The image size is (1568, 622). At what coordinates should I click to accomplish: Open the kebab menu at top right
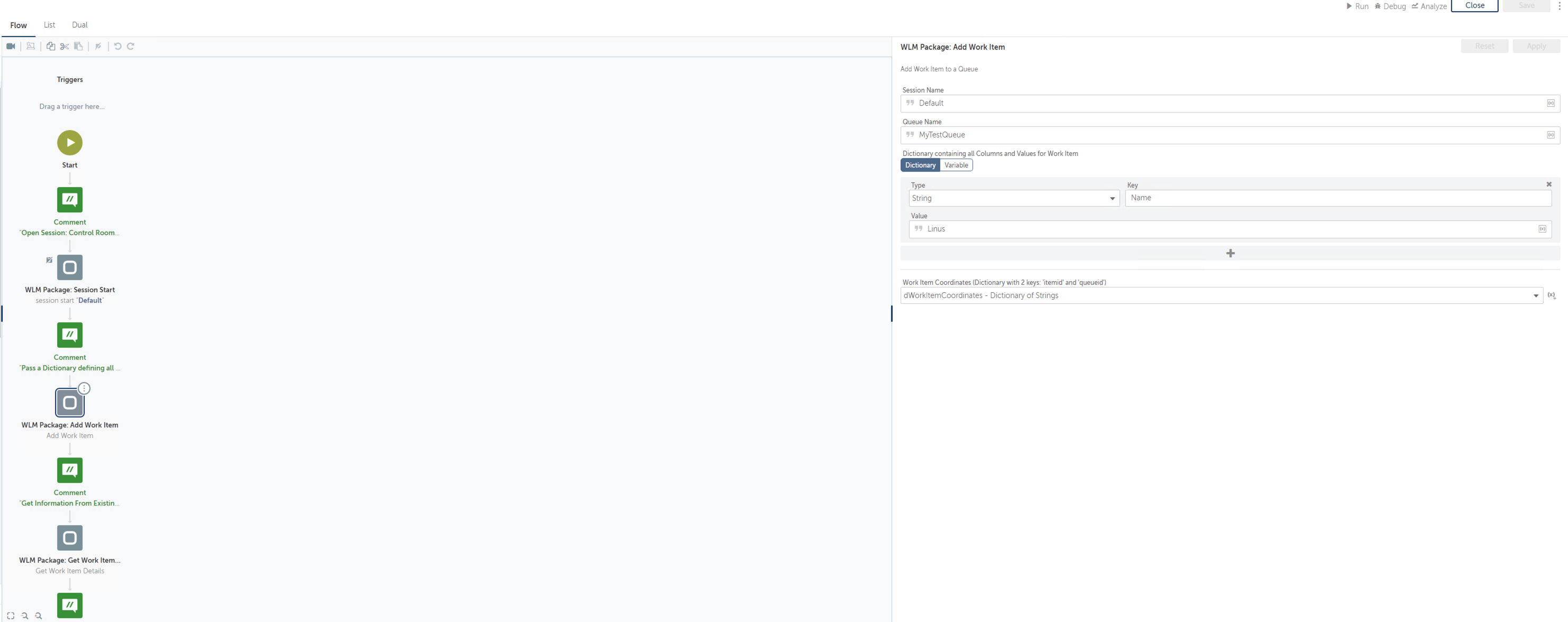(1559, 5)
